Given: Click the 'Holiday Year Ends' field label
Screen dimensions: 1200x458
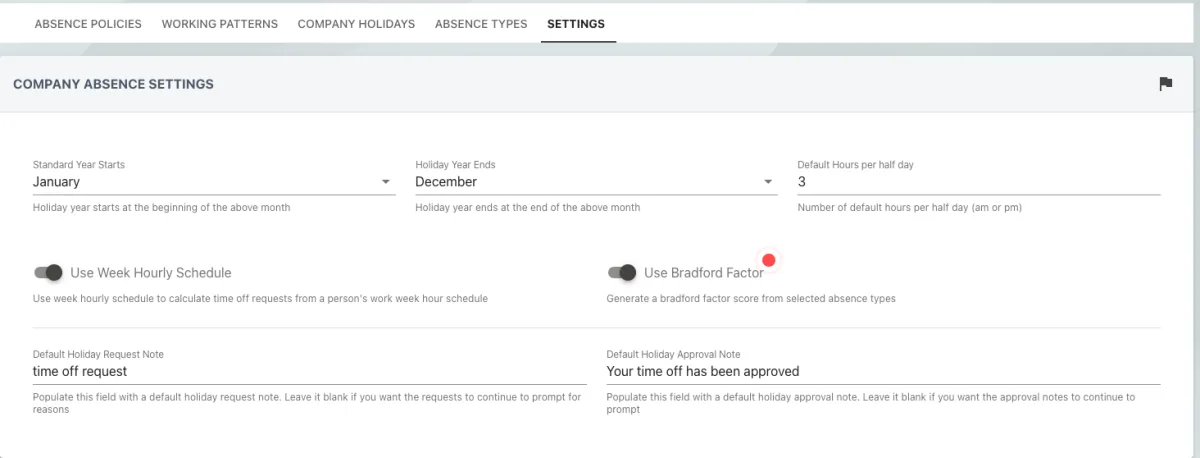Looking at the screenshot, I should click(x=455, y=165).
